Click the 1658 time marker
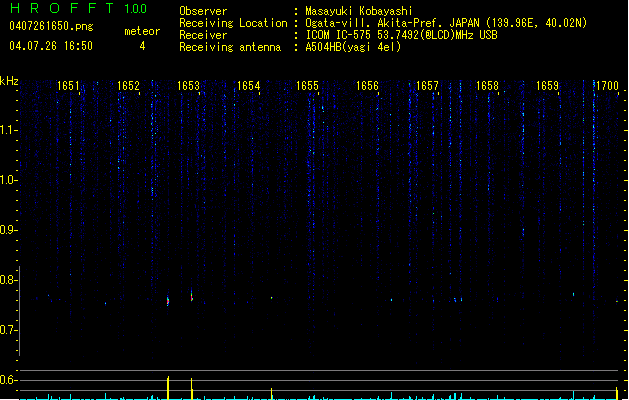 point(487,86)
